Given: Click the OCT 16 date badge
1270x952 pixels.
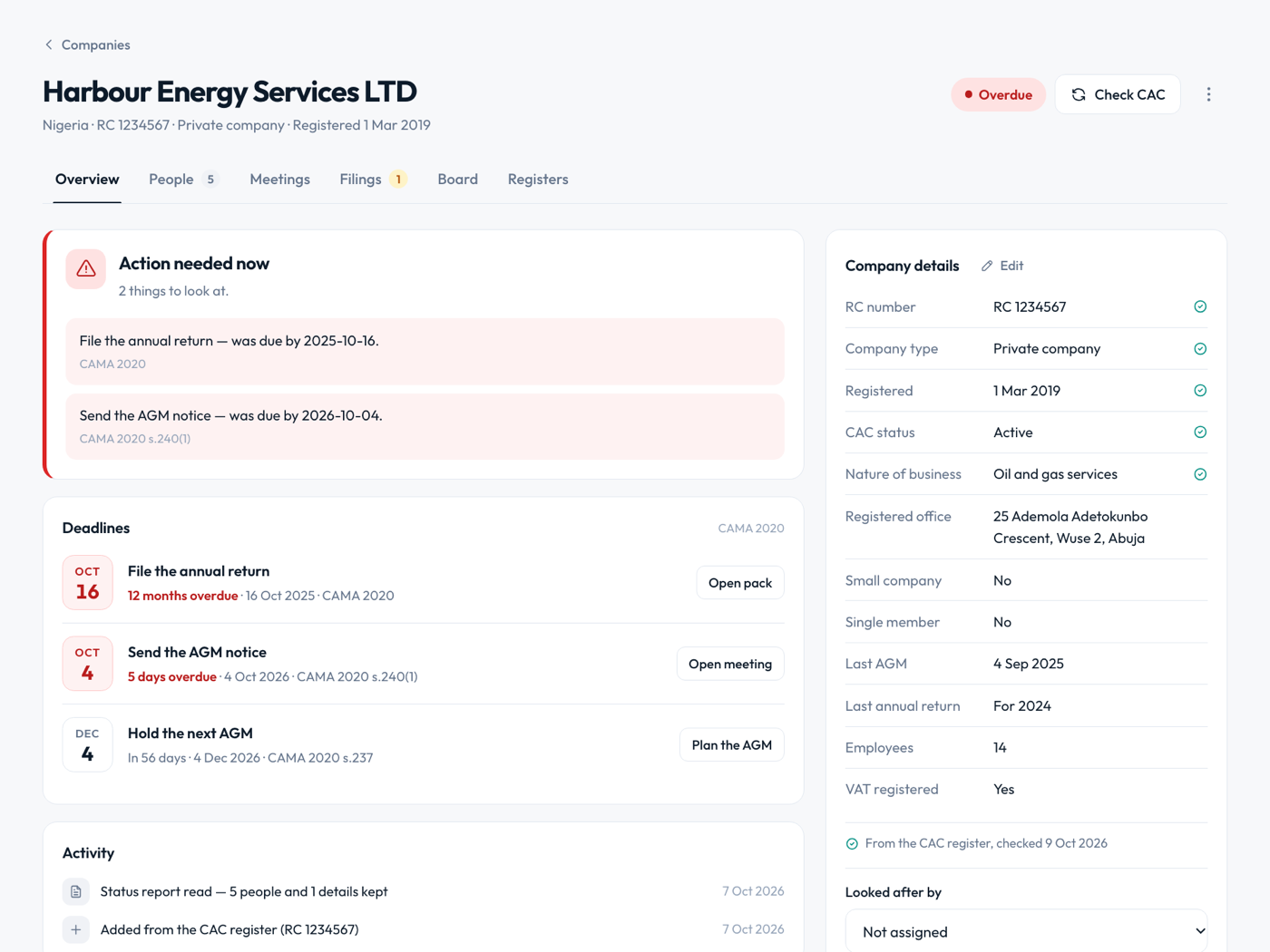Looking at the screenshot, I should [x=87, y=582].
